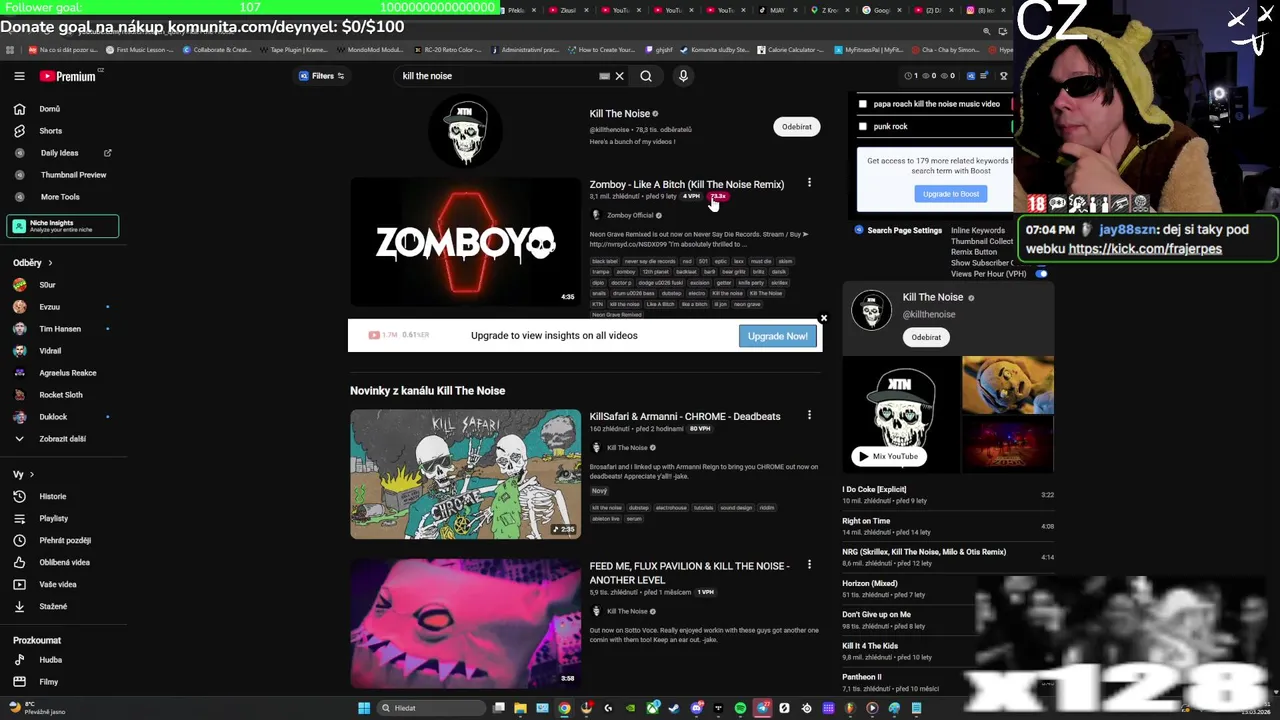The image size is (1280, 720).
Task: Click Upgrade Now! insights button
Action: [x=777, y=336]
